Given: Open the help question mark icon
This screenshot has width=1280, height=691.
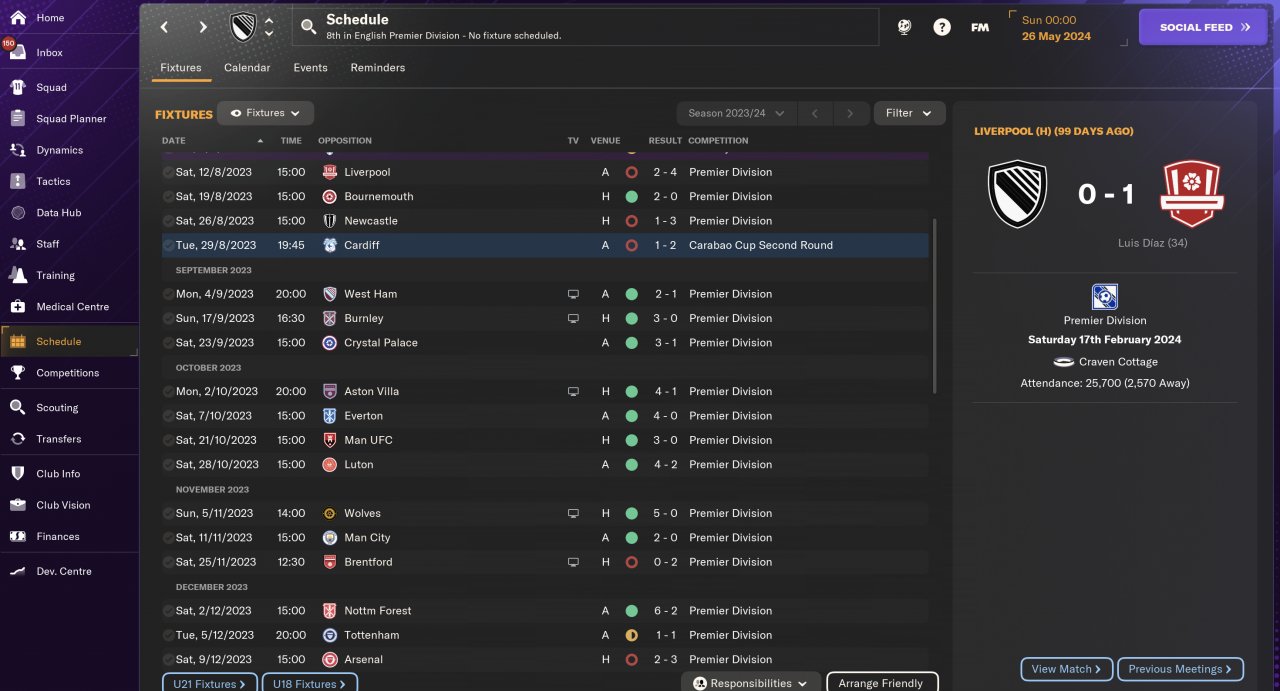Looking at the screenshot, I should 942,27.
